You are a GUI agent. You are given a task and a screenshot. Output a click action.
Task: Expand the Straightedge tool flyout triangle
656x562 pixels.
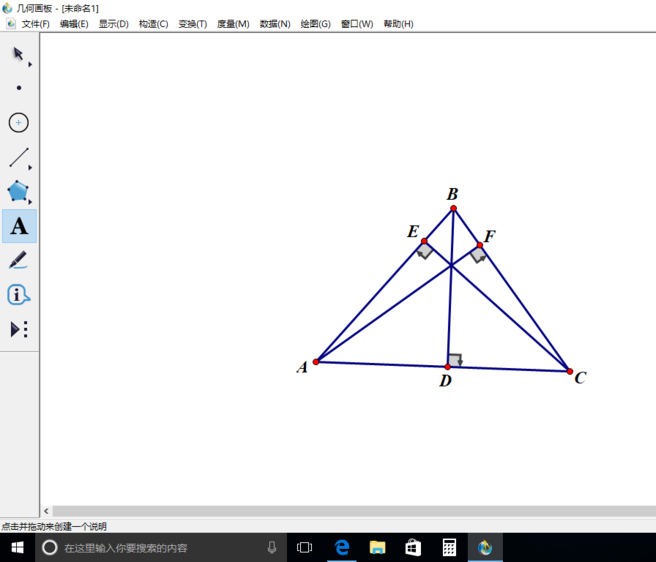tap(30, 167)
